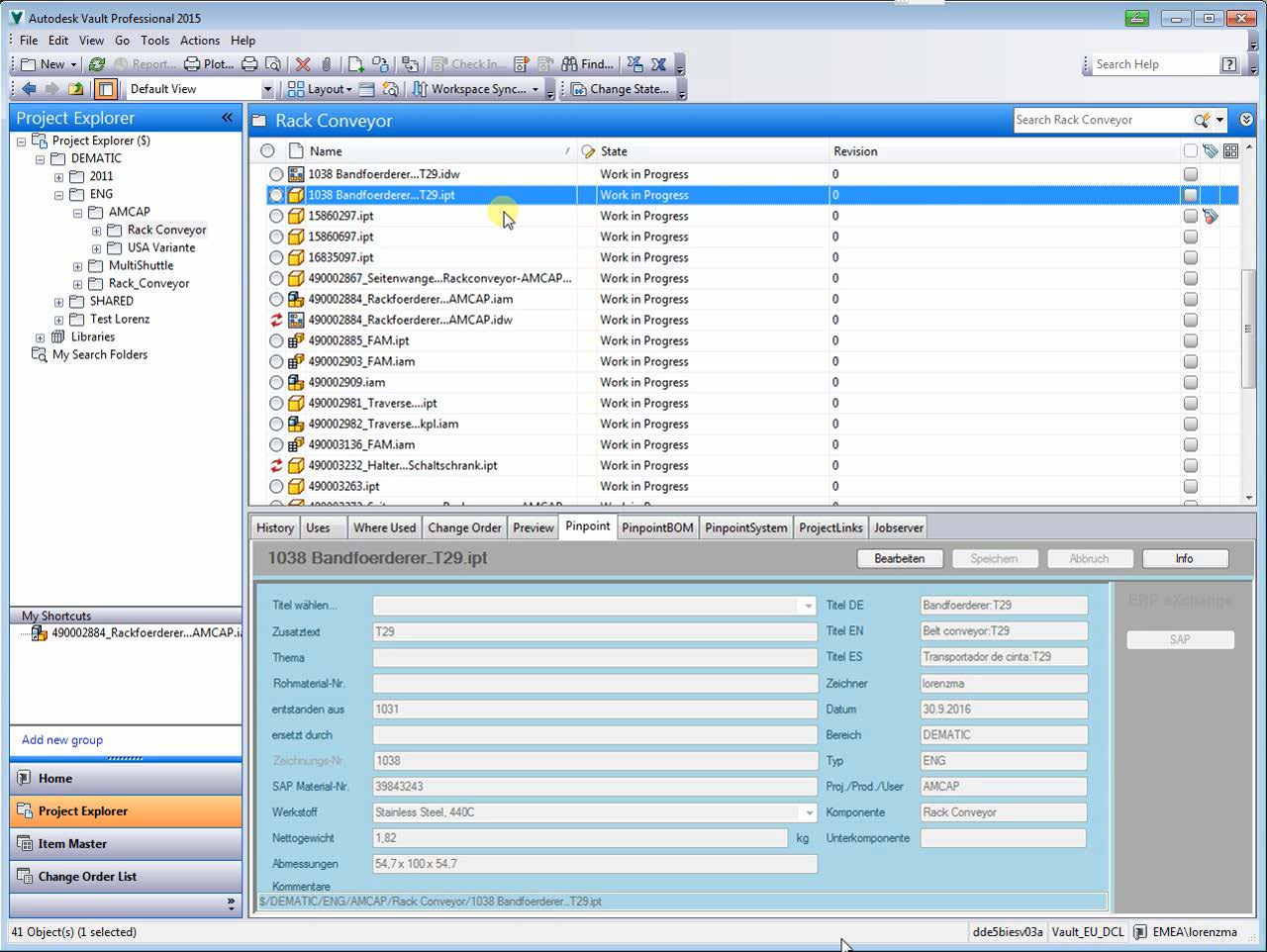Click status circle of 490002981_Traverse....ipt

coord(276,403)
